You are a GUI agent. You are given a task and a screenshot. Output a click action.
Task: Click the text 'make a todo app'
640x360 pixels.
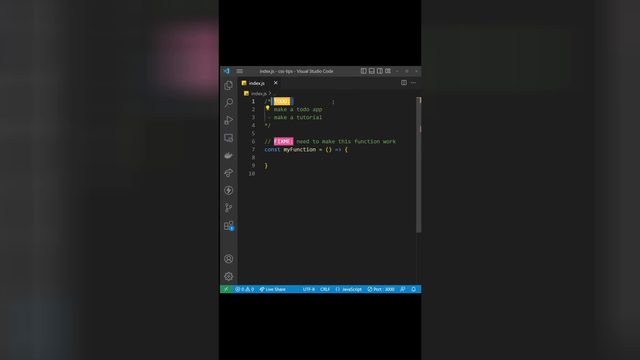point(298,109)
